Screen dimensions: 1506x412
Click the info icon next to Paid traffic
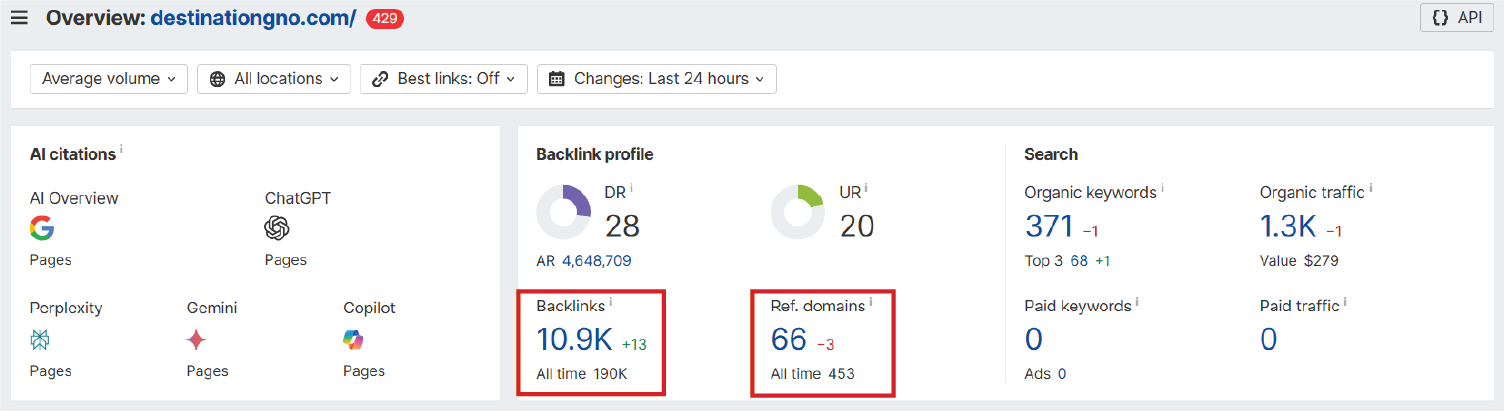(1345, 300)
